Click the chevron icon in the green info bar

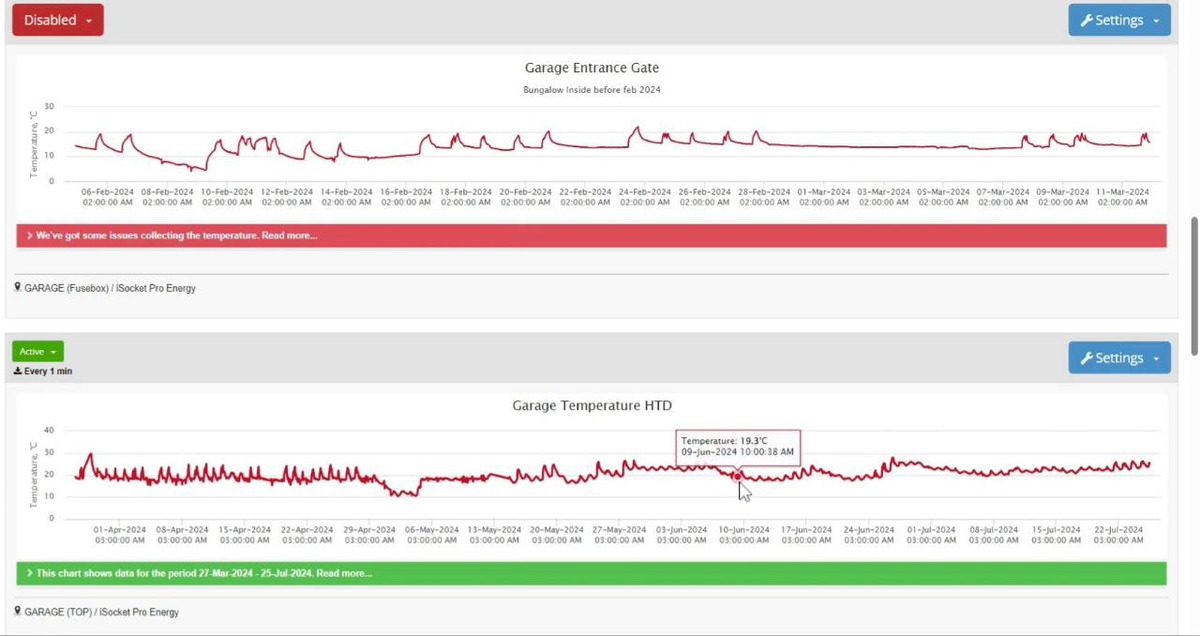coord(30,574)
